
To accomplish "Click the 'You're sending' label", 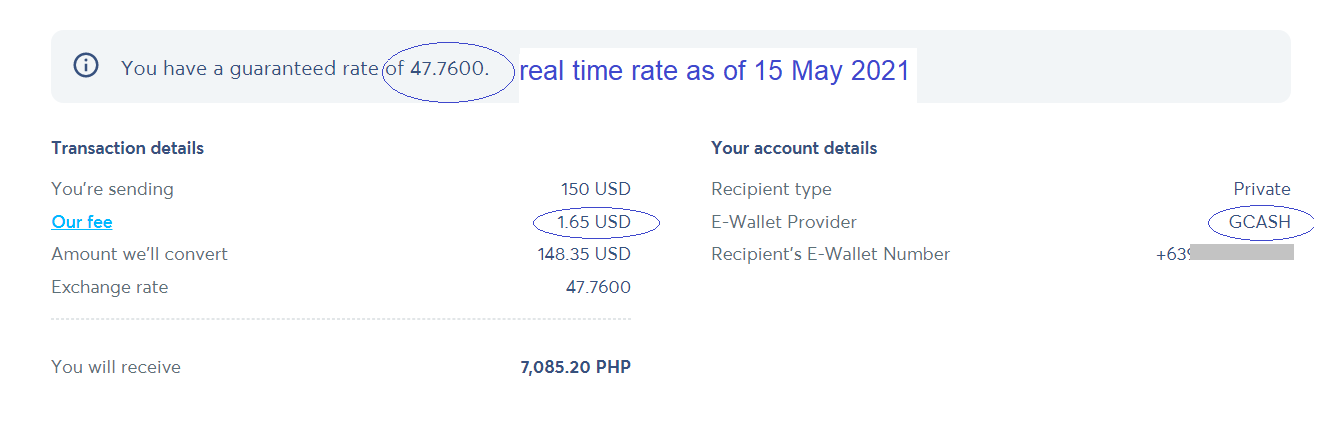I will (x=113, y=189).
